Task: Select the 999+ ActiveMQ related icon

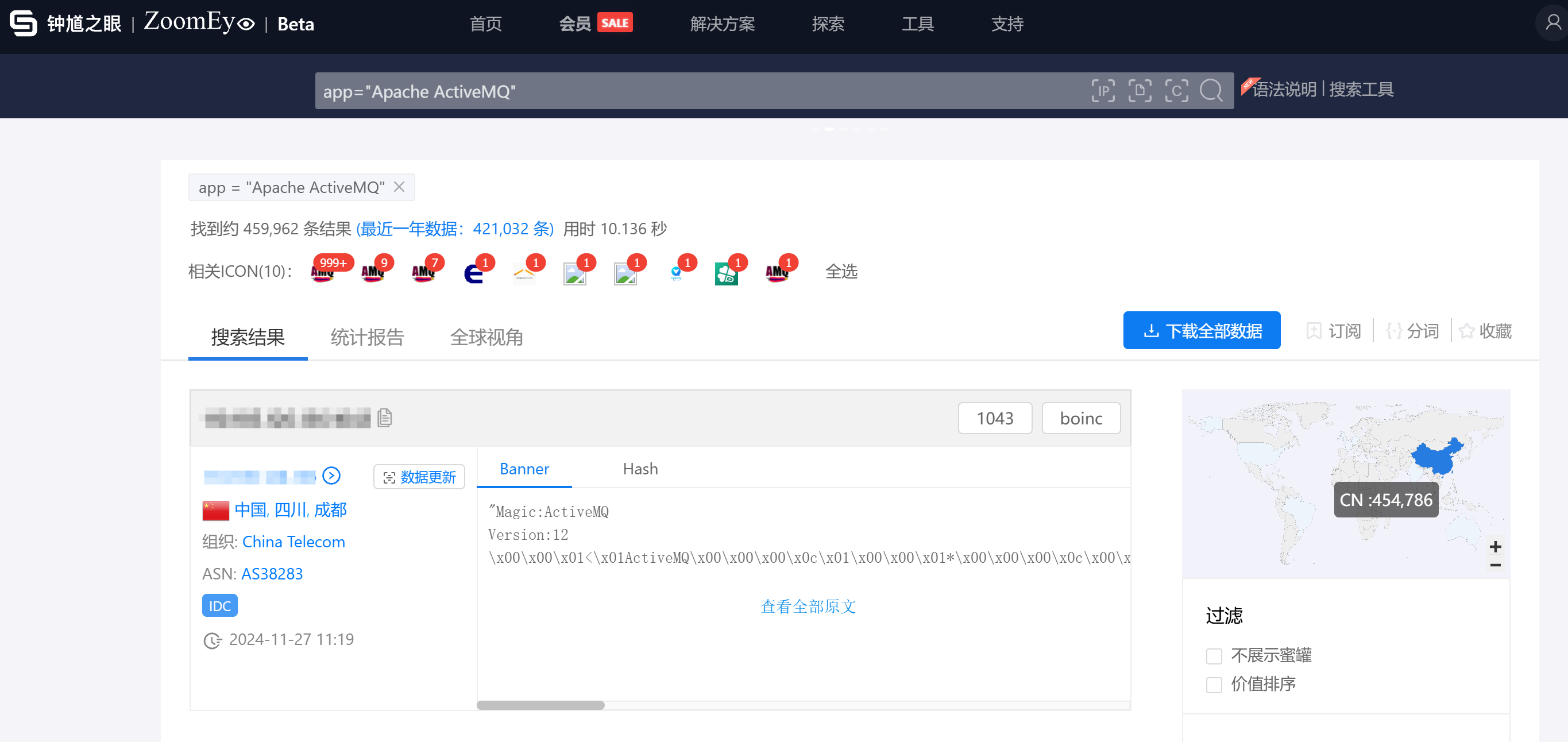Action: coord(322,273)
